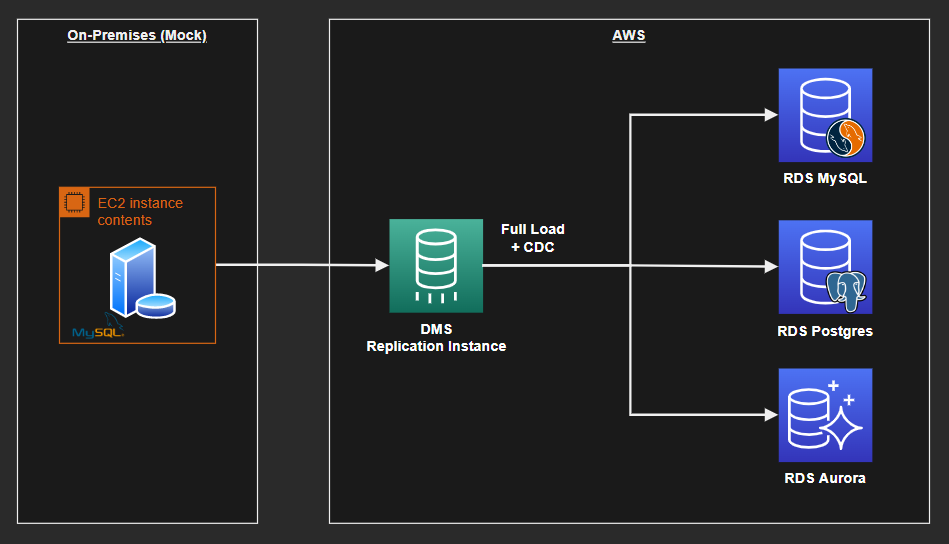Viewport: 949px width, 544px height.
Task: Select the 'On-Premises (Mock)' heading
Action: coord(137,35)
